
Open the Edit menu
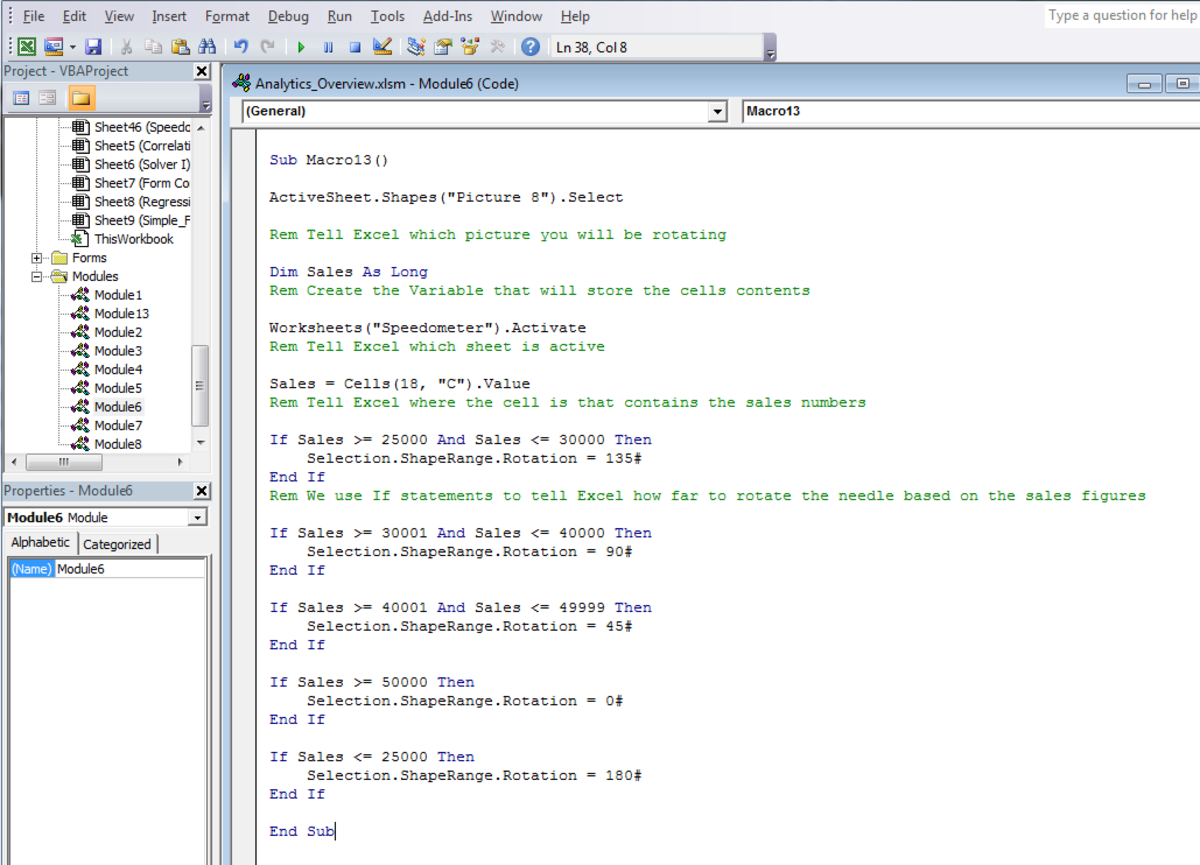point(74,16)
